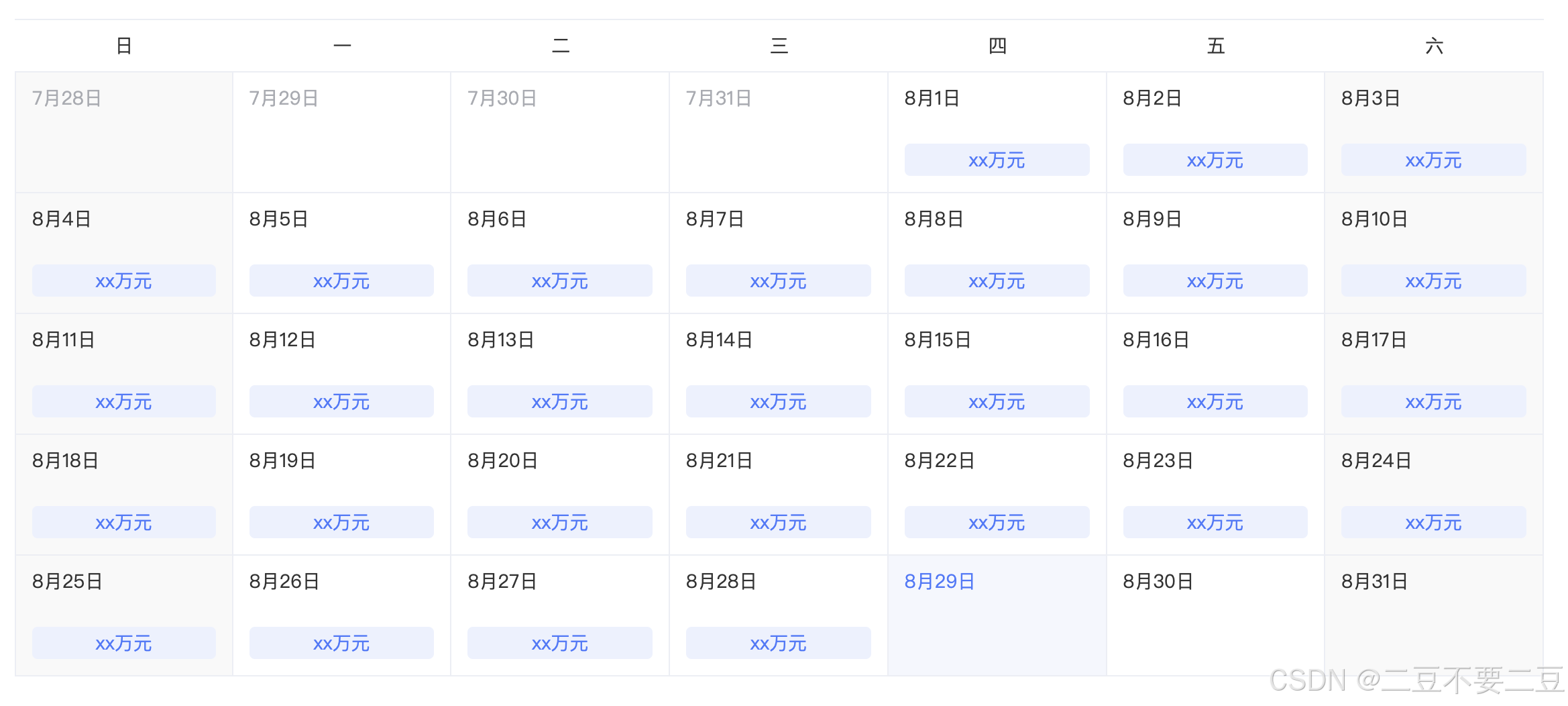Select the grayed-out date 7月28日
1568x706 pixels.
(67, 97)
